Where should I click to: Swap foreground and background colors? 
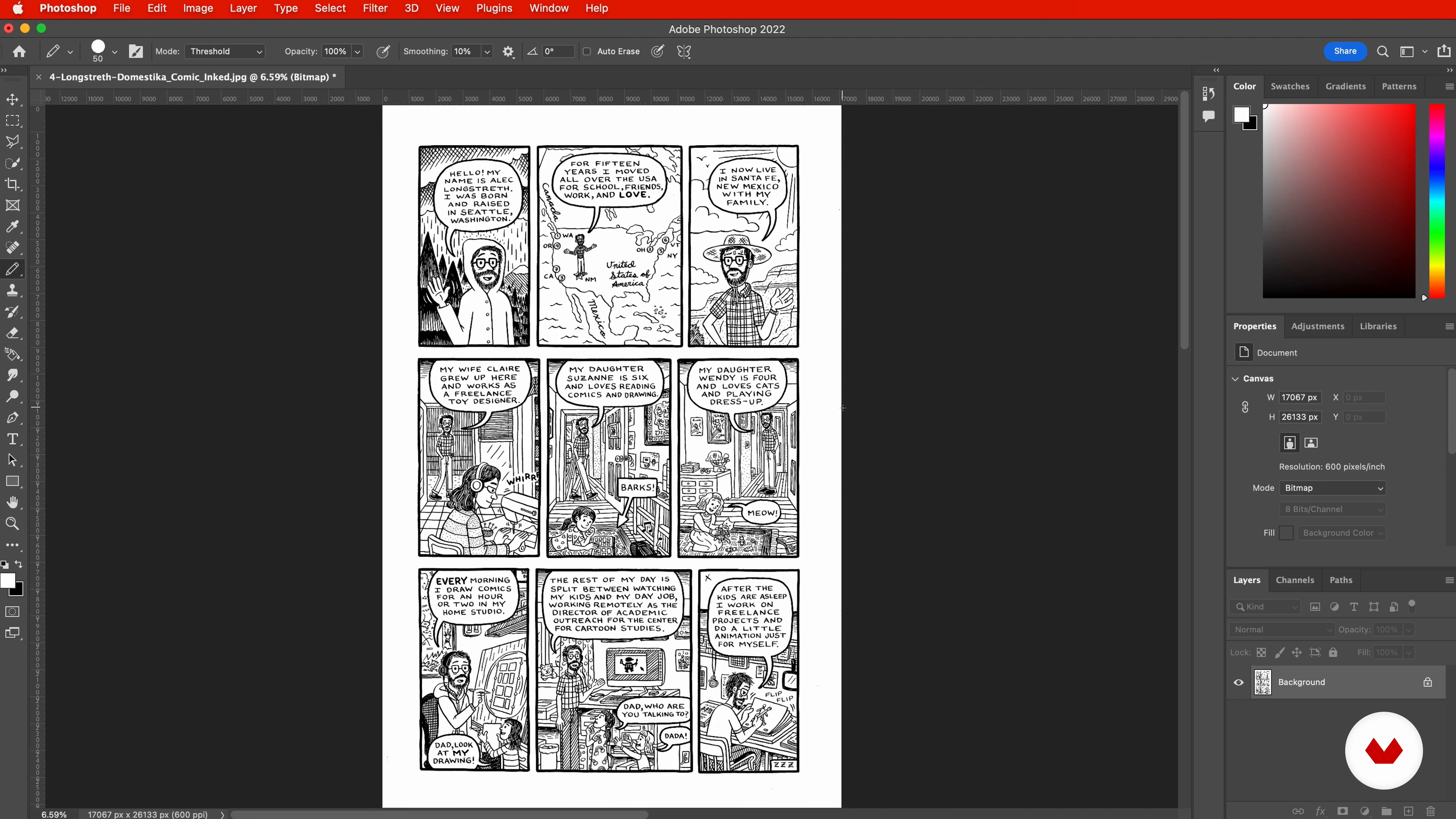pos(19,564)
